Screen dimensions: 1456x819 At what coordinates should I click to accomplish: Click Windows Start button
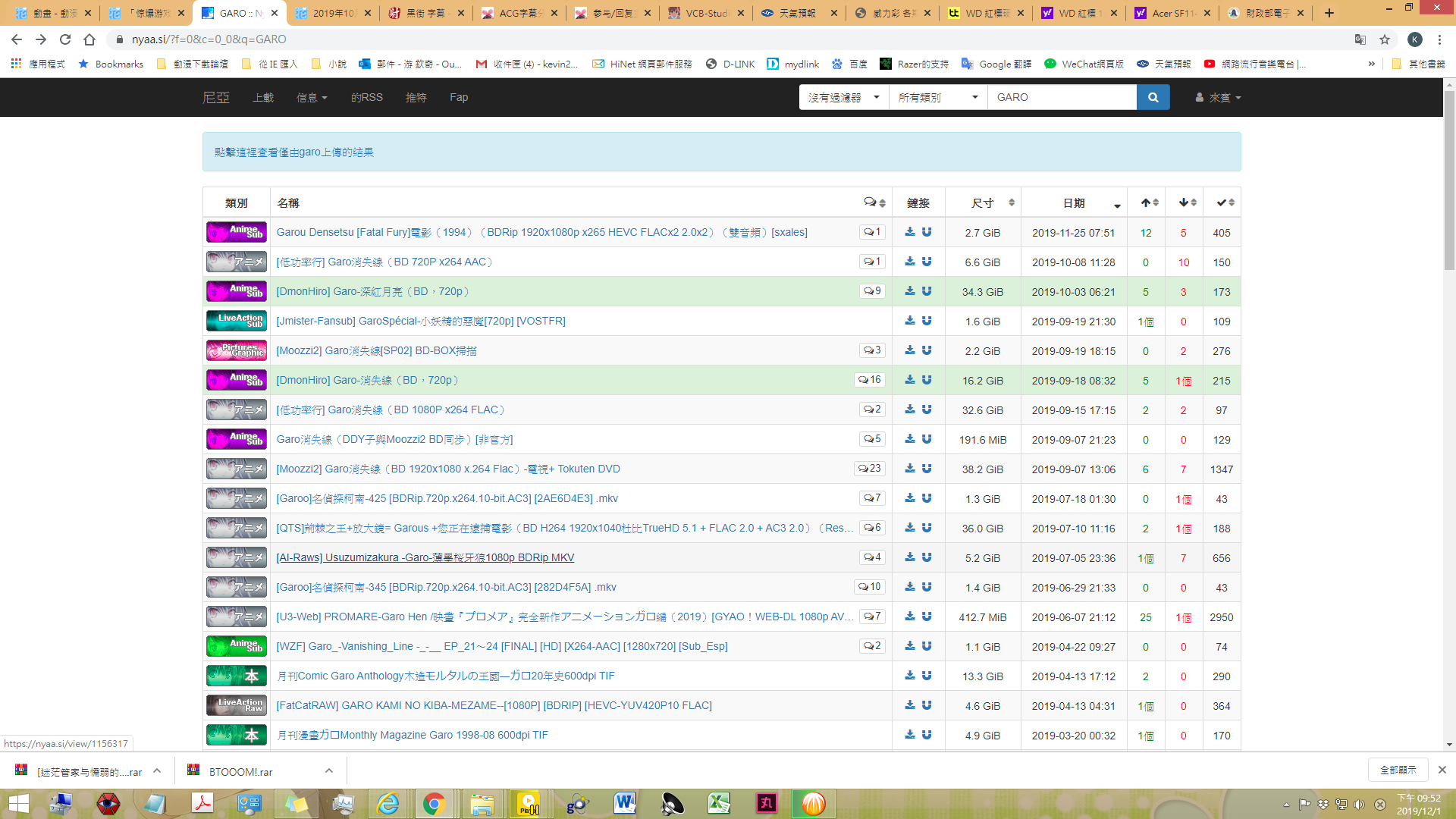[x=18, y=804]
